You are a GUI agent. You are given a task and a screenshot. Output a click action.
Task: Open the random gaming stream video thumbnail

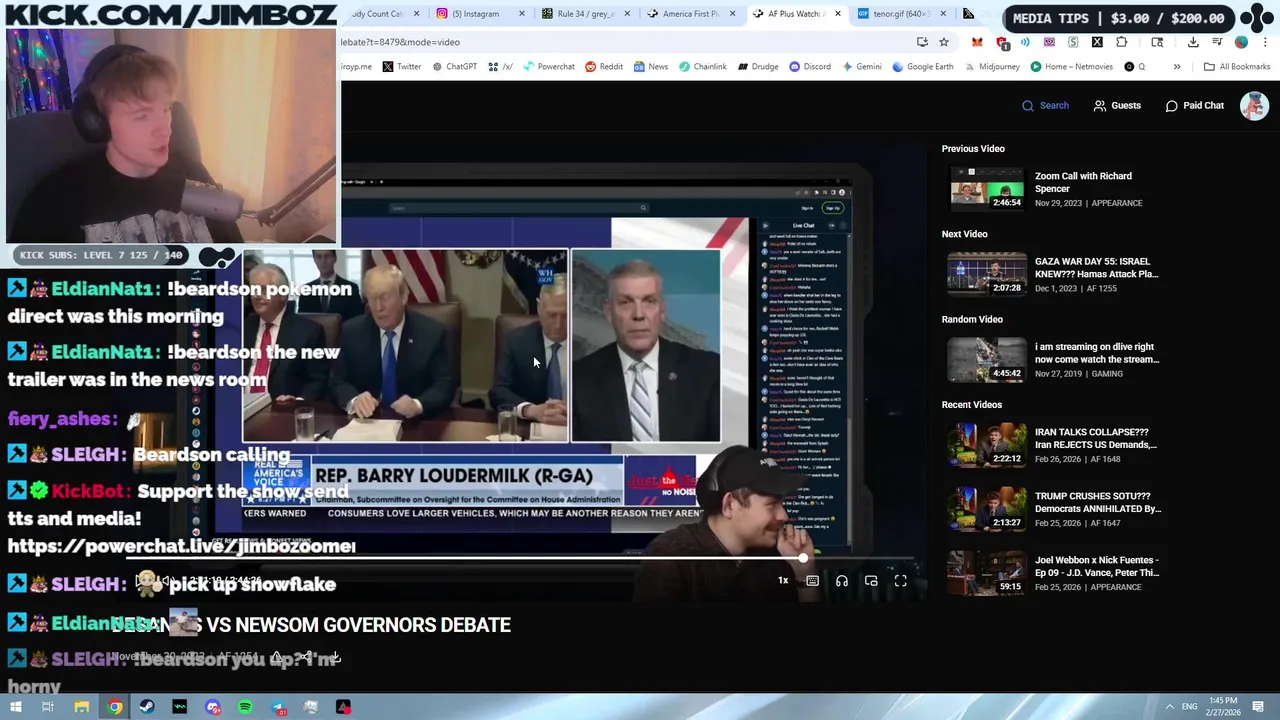(987, 360)
